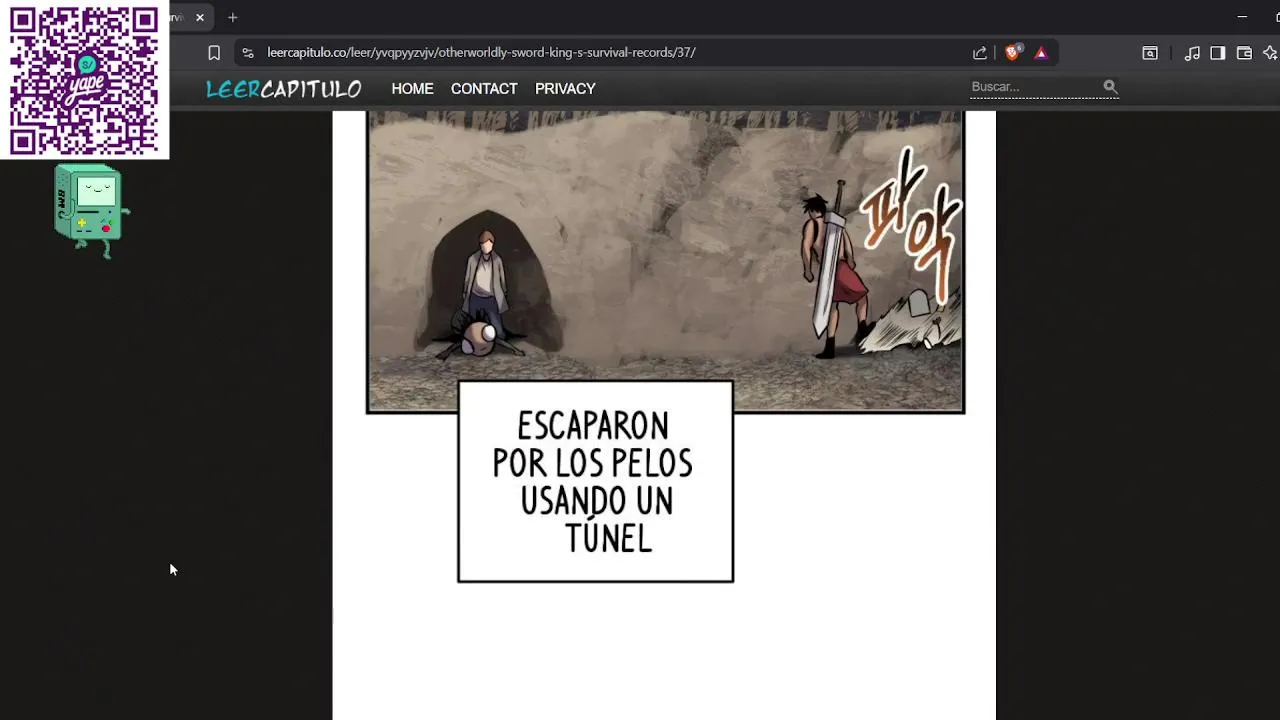
Task: Open the tab search icon
Action: [1150, 53]
